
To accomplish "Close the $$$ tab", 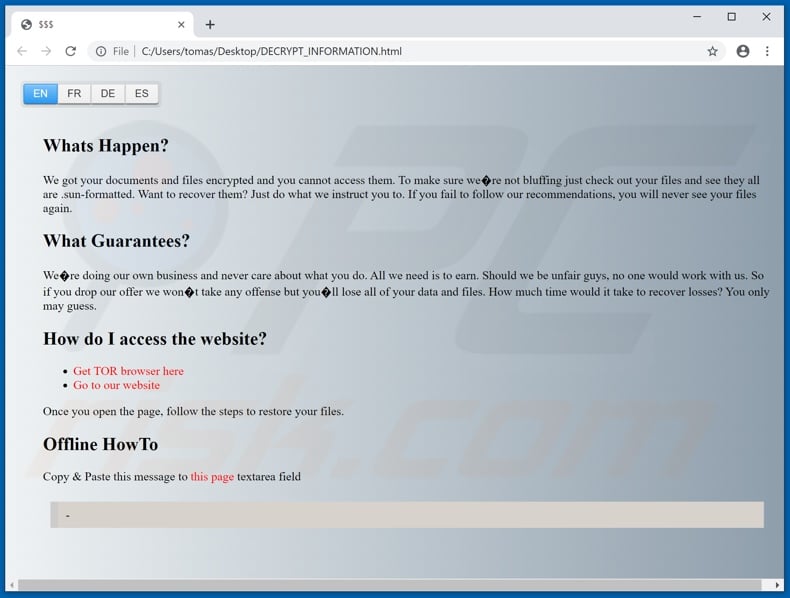I will 181,25.
